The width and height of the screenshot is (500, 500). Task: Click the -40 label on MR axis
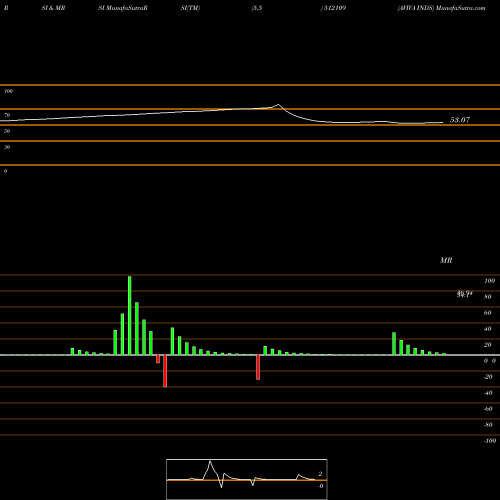(x=488, y=393)
